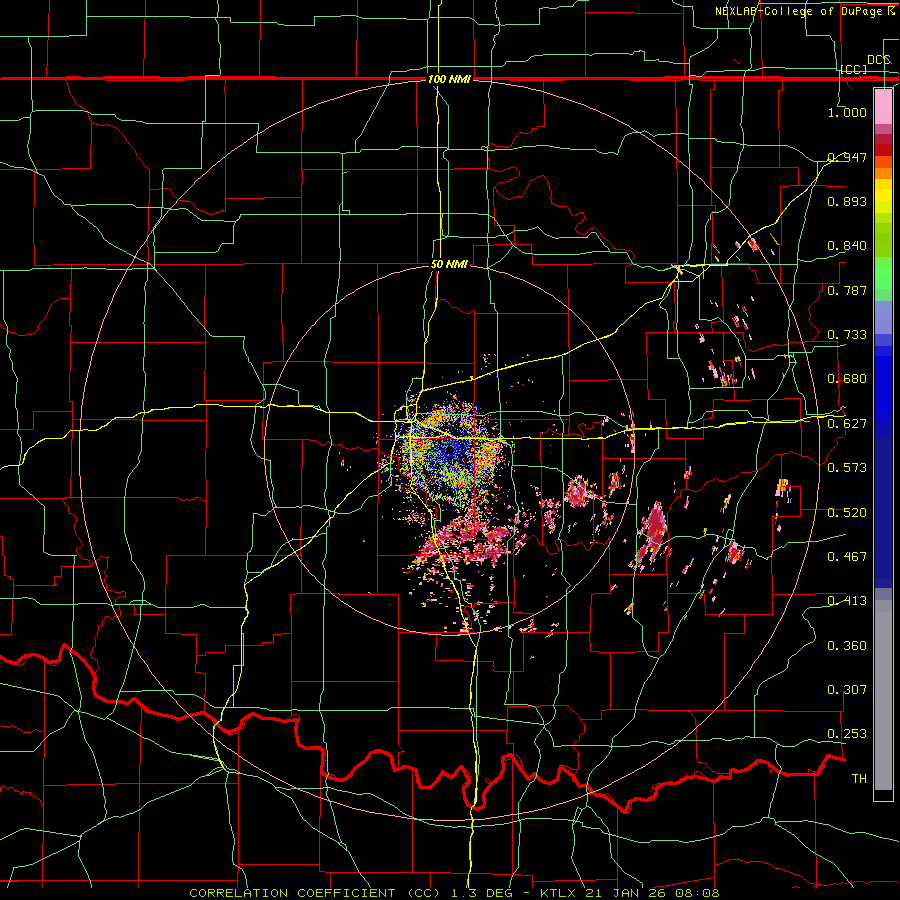Image resolution: width=900 pixels, height=900 pixels.
Task: Click the 0.573 scale value
Action: (x=847, y=467)
